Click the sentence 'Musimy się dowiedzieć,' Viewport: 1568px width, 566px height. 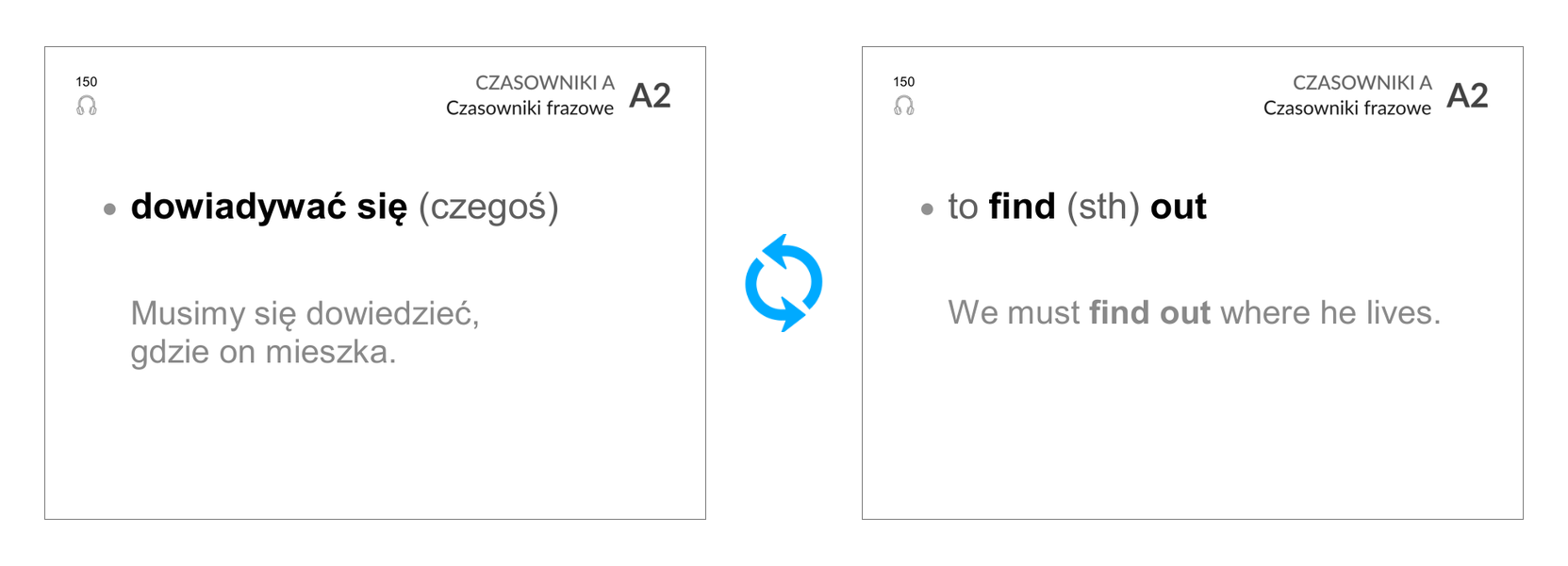pyautogui.click(x=305, y=313)
